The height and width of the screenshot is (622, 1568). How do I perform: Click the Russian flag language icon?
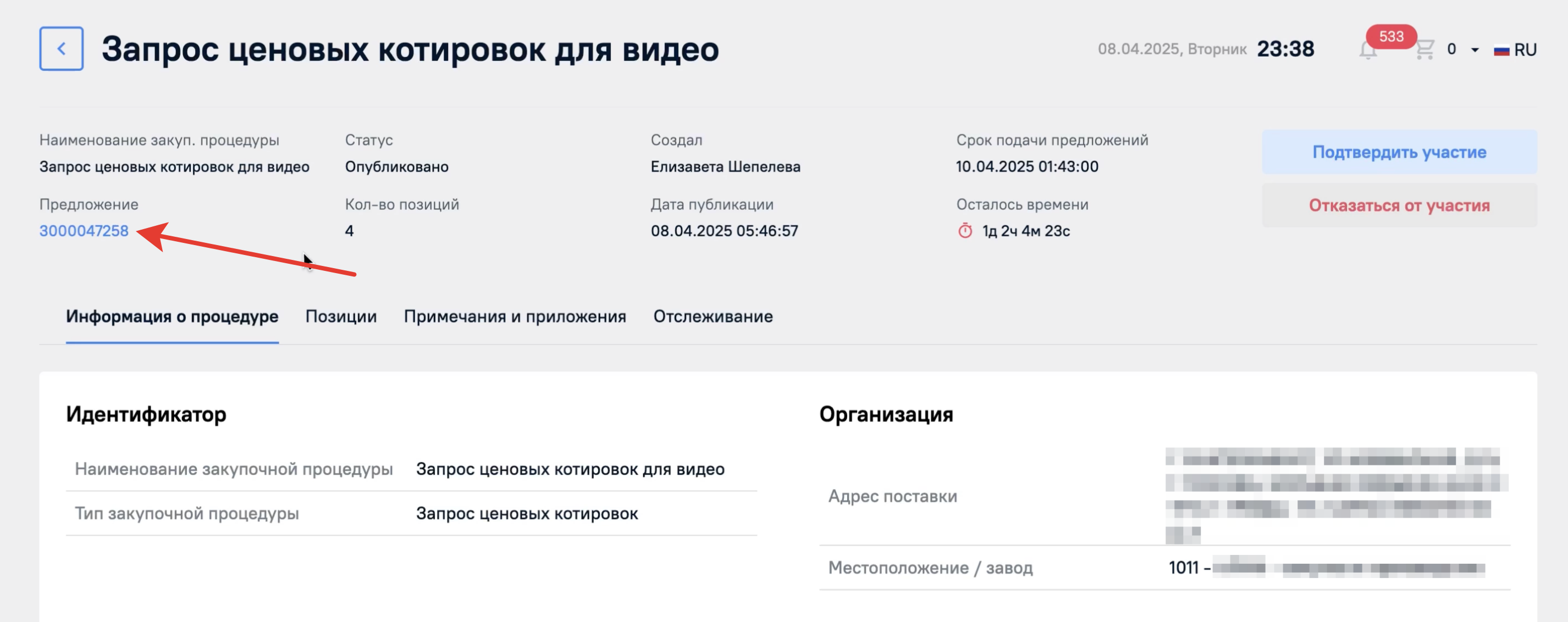coord(1501,51)
